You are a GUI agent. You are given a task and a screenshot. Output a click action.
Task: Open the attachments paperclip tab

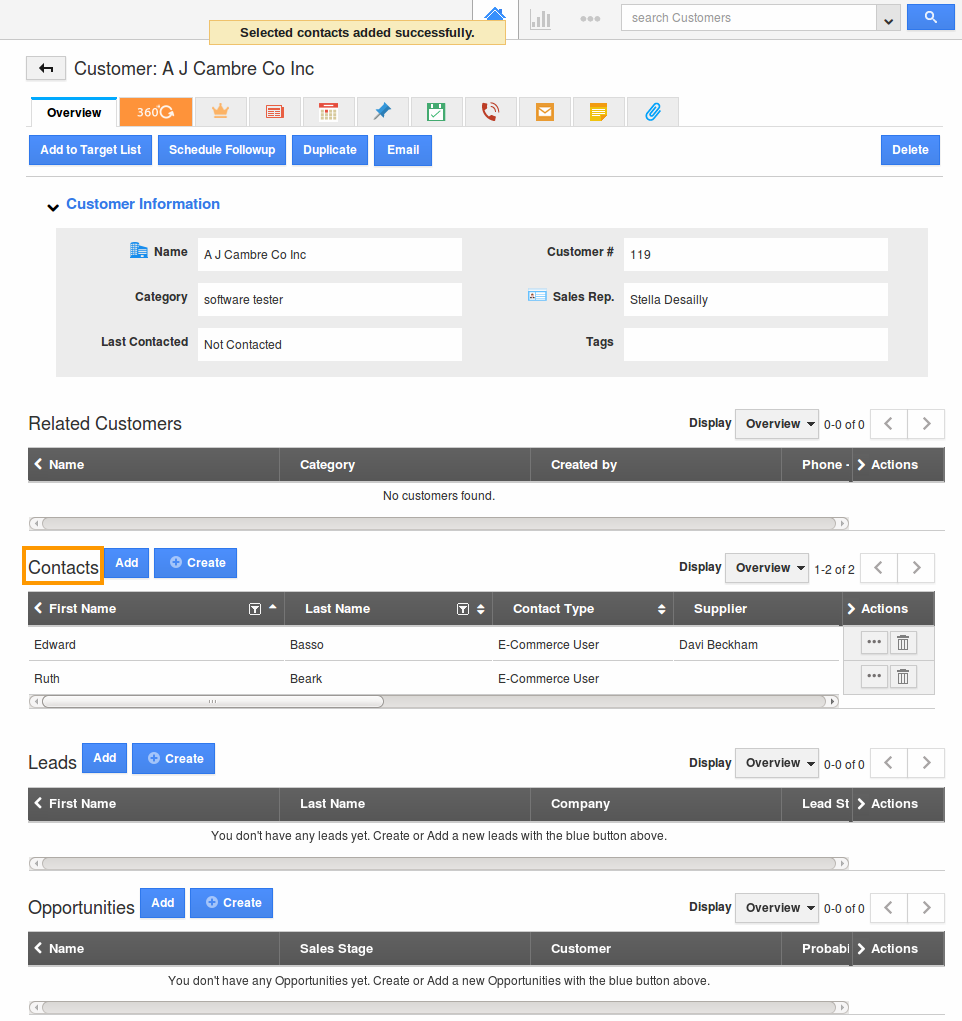pyautogui.click(x=652, y=111)
